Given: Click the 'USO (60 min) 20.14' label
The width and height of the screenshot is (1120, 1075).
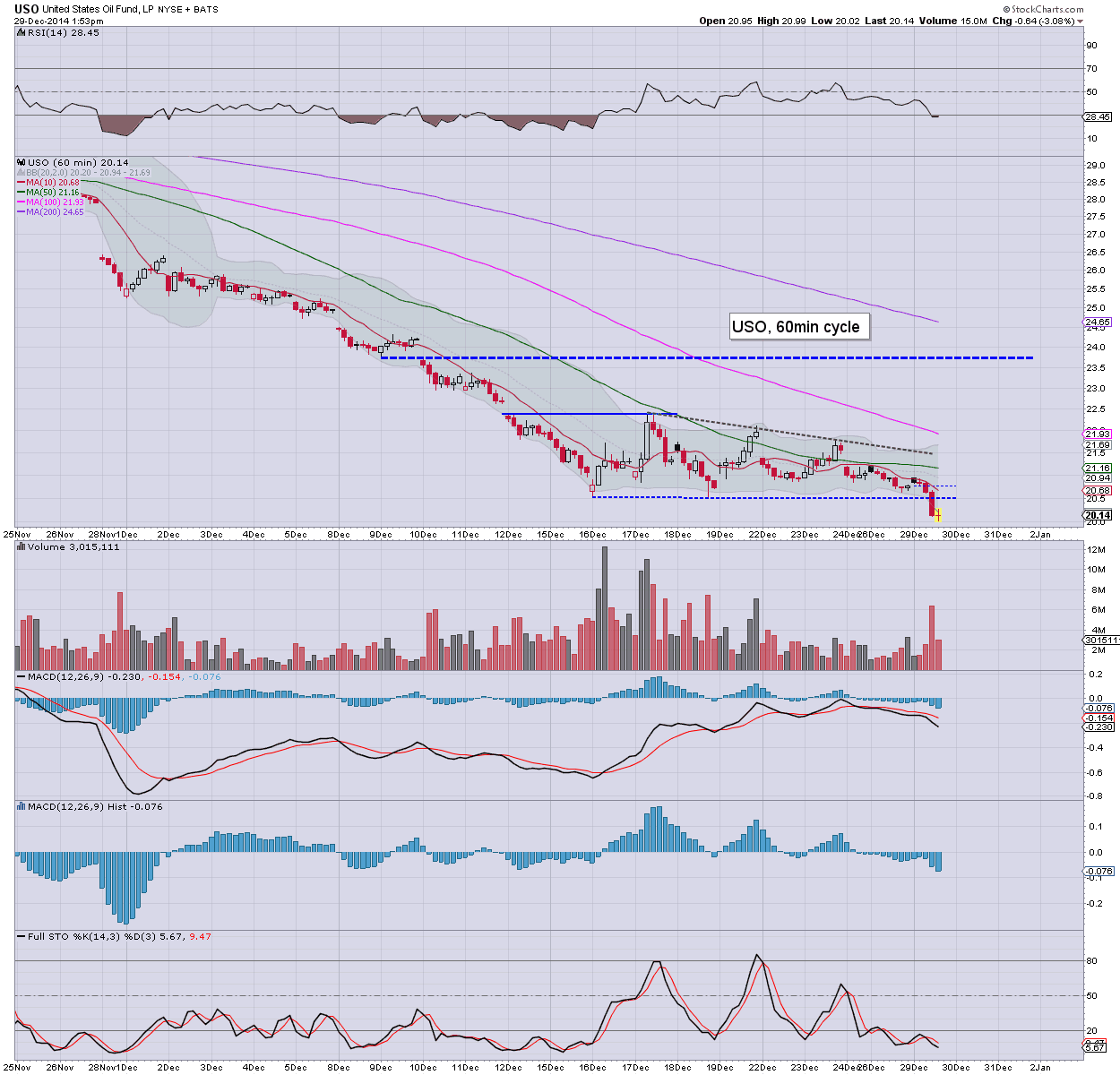Looking at the screenshot, I should click(x=78, y=162).
